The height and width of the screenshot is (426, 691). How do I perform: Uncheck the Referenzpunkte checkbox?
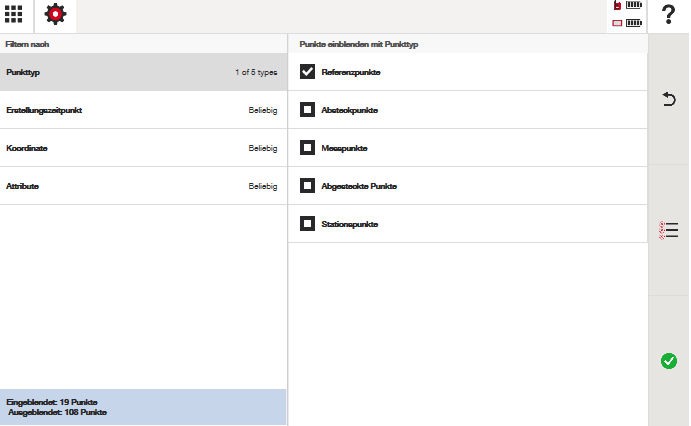[x=308, y=72]
